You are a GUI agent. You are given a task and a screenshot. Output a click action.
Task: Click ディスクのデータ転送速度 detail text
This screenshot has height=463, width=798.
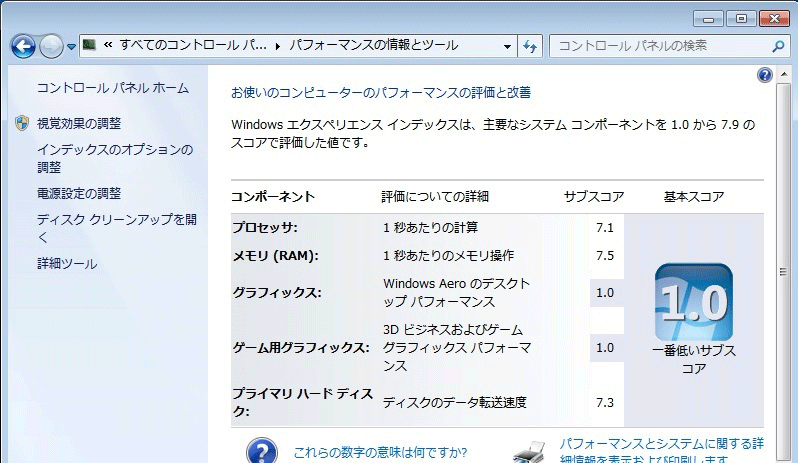(454, 402)
